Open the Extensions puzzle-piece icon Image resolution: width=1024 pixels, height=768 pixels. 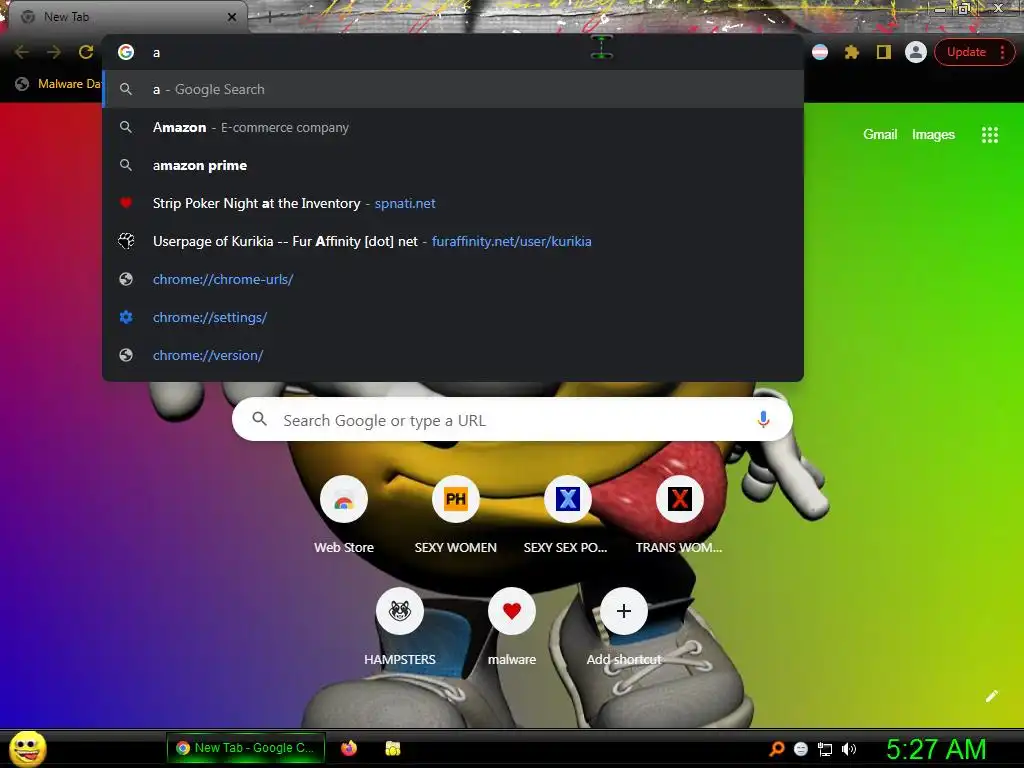[x=852, y=52]
